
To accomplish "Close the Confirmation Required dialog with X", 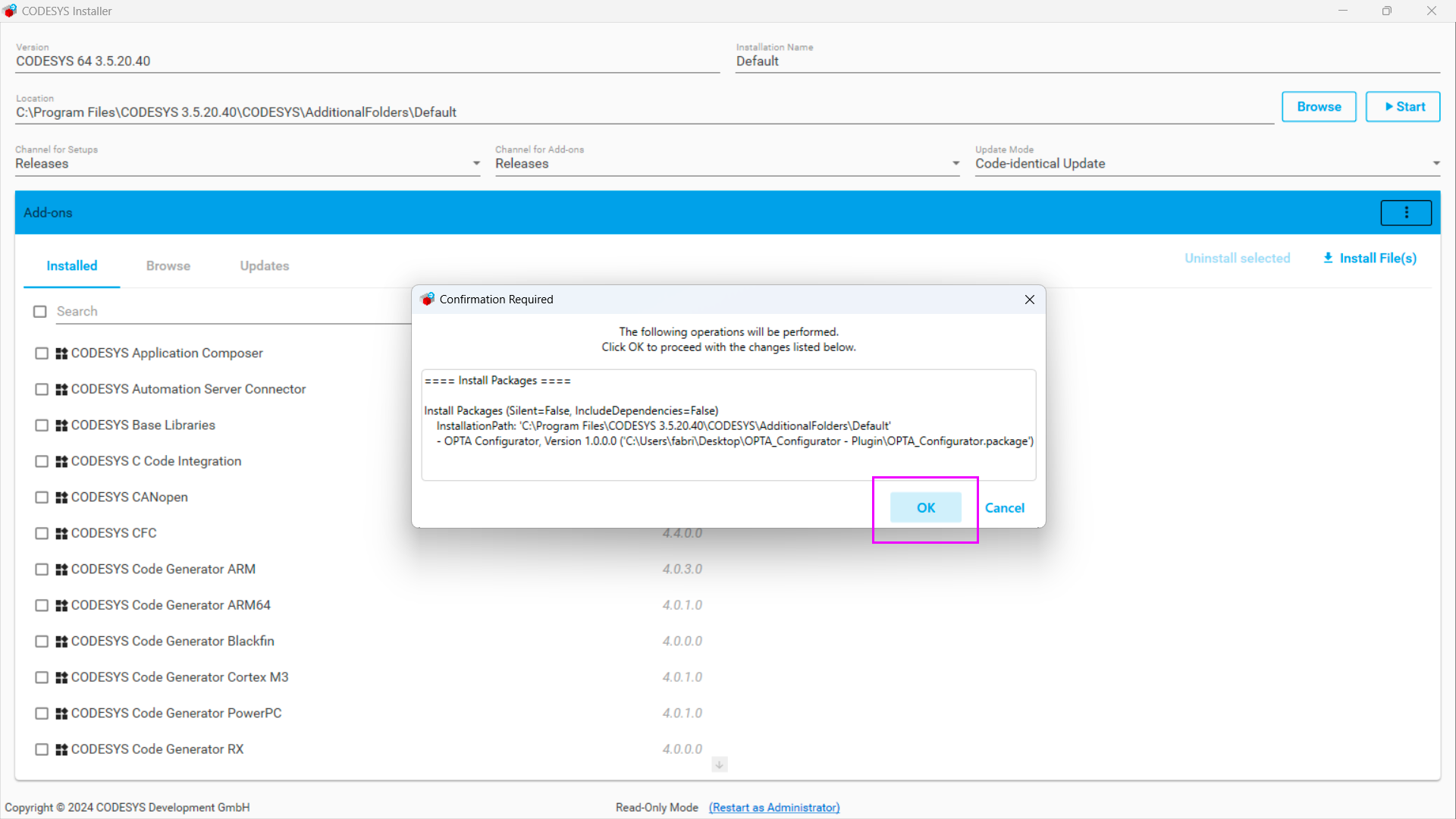I will 1029,300.
